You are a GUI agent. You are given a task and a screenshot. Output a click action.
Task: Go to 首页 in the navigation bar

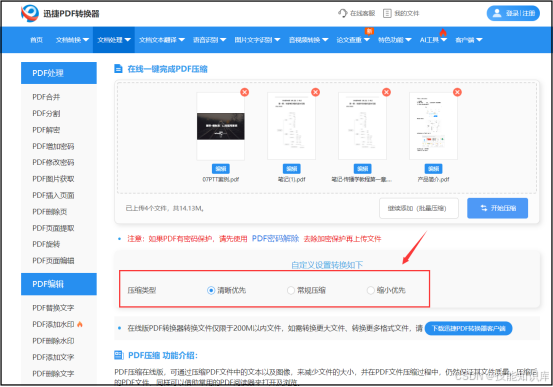coord(37,40)
